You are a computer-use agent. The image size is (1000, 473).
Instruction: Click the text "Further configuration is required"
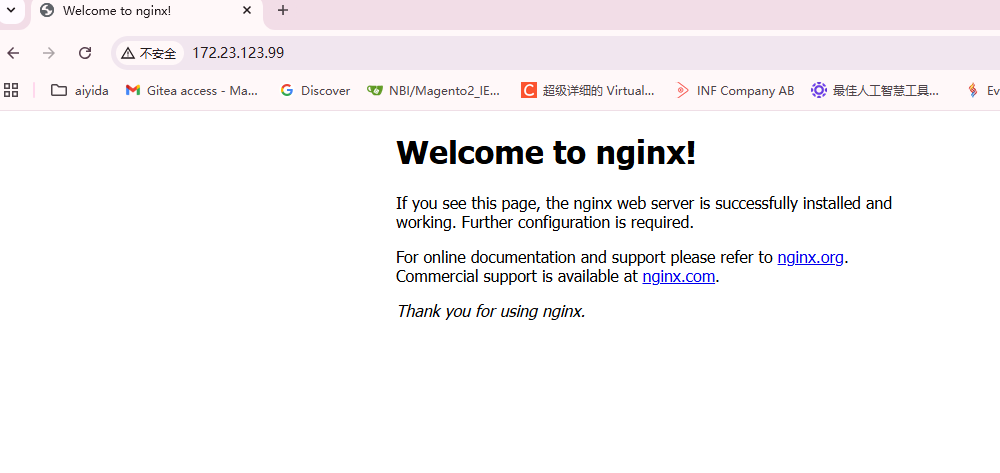click(x=577, y=223)
